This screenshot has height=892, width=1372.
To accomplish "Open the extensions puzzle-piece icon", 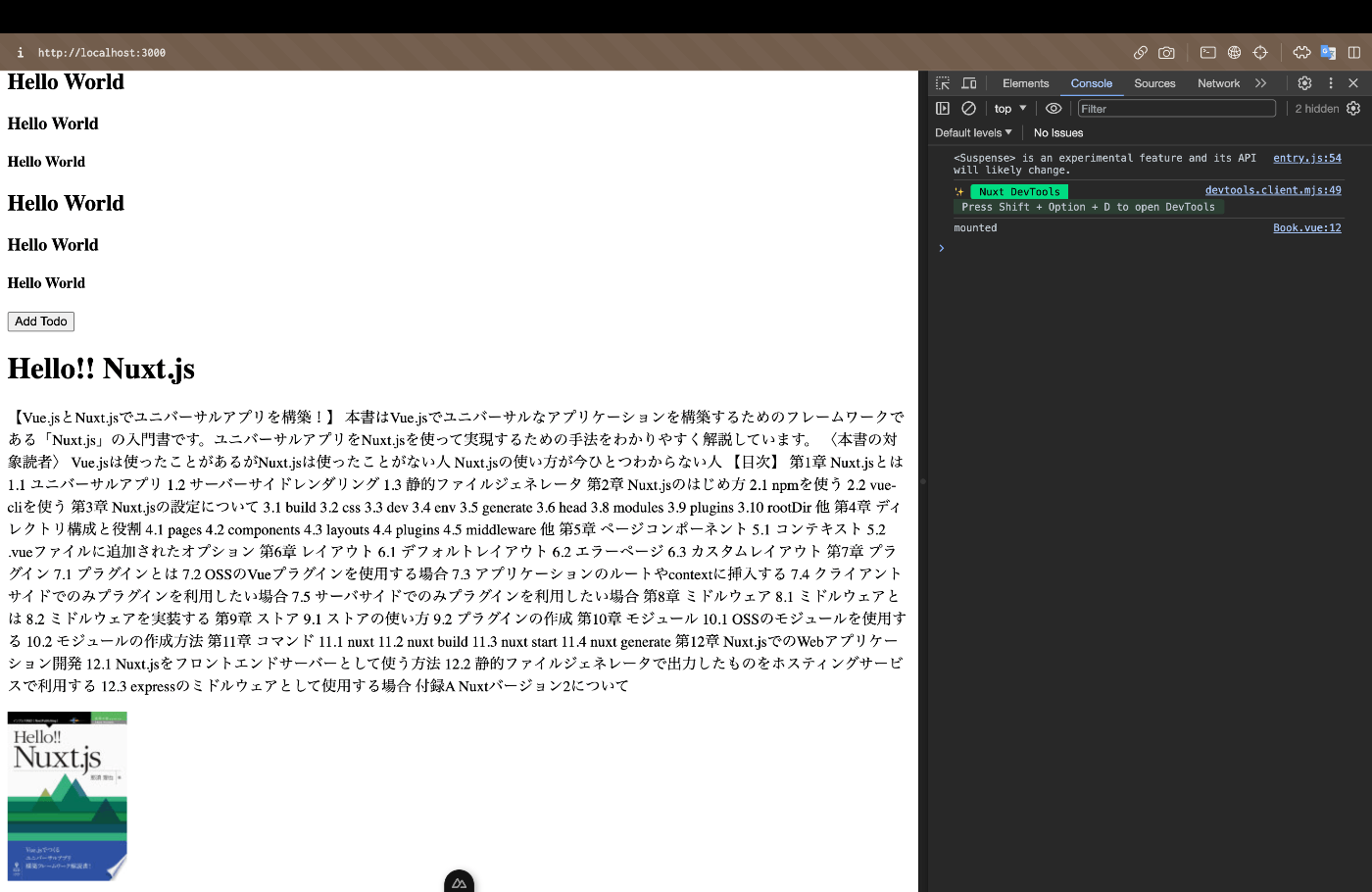I will [1301, 52].
